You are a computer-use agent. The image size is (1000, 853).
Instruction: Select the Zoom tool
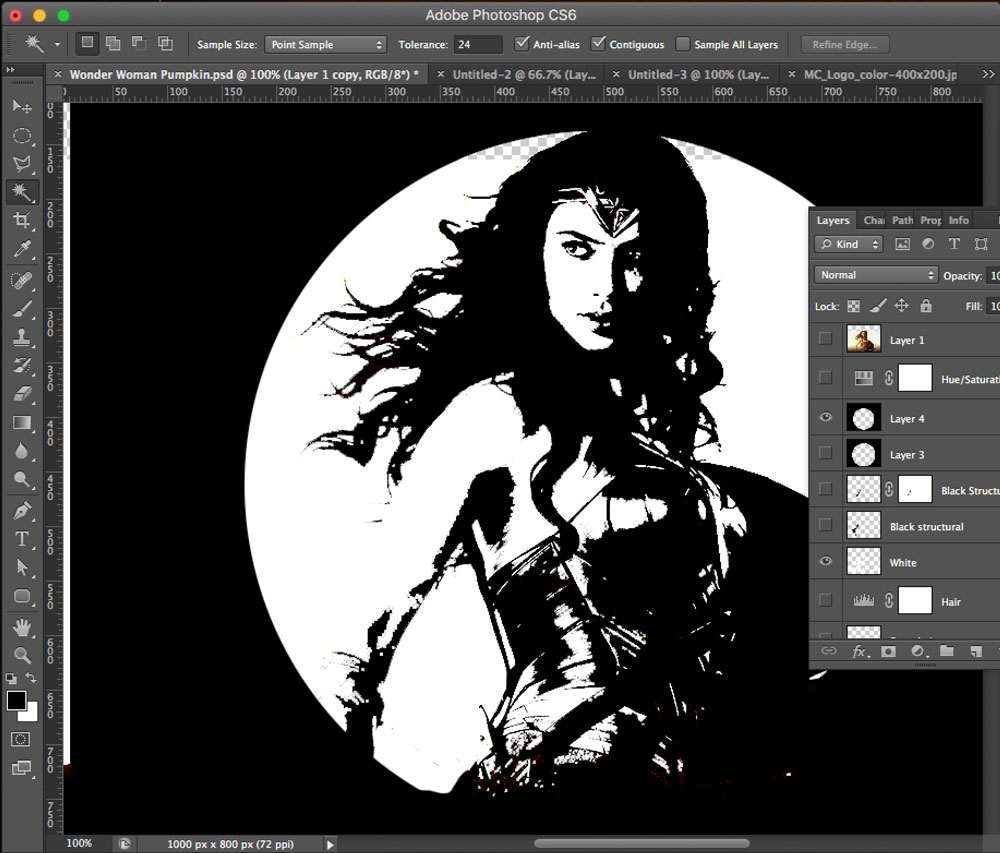pos(22,656)
